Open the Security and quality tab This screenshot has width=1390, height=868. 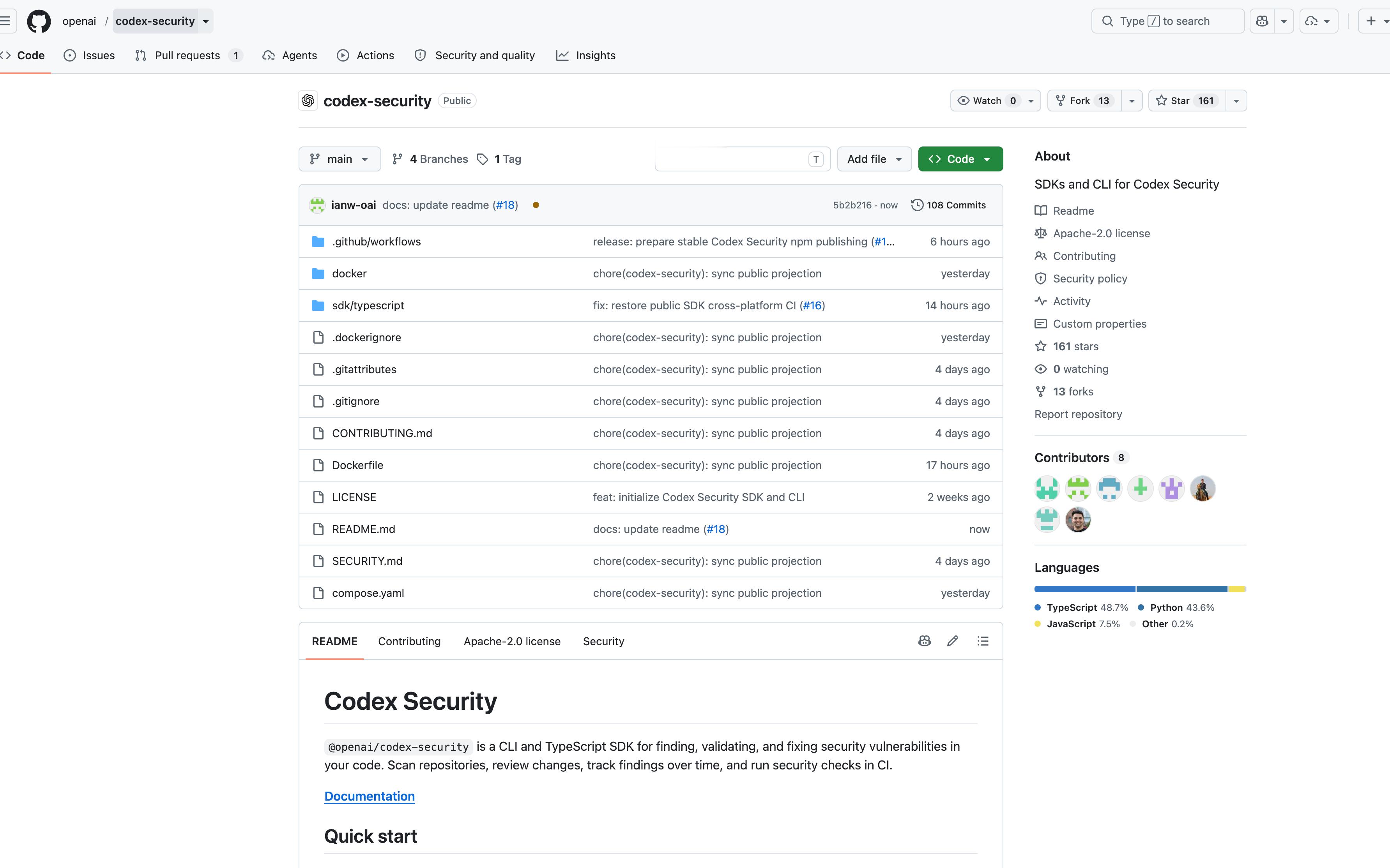pyautogui.click(x=474, y=55)
